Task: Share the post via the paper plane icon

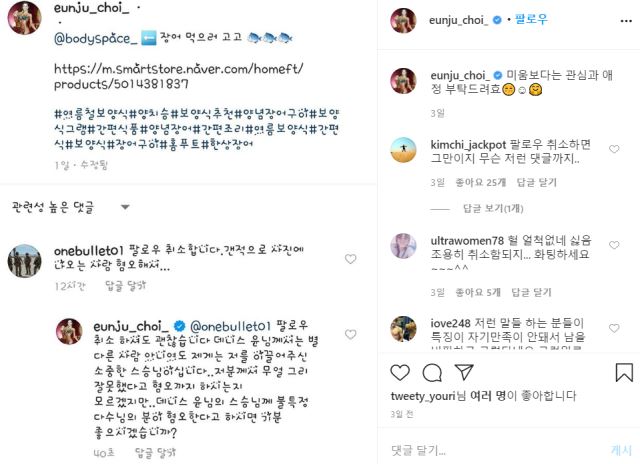Action: tap(464, 372)
